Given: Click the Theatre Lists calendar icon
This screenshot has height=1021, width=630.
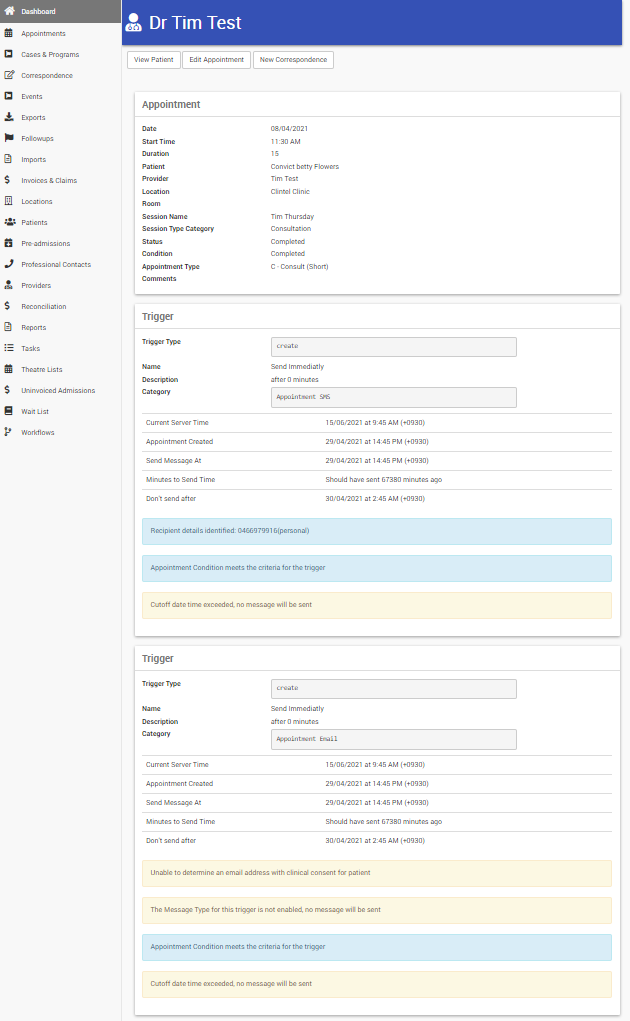Looking at the screenshot, I should coord(8,369).
